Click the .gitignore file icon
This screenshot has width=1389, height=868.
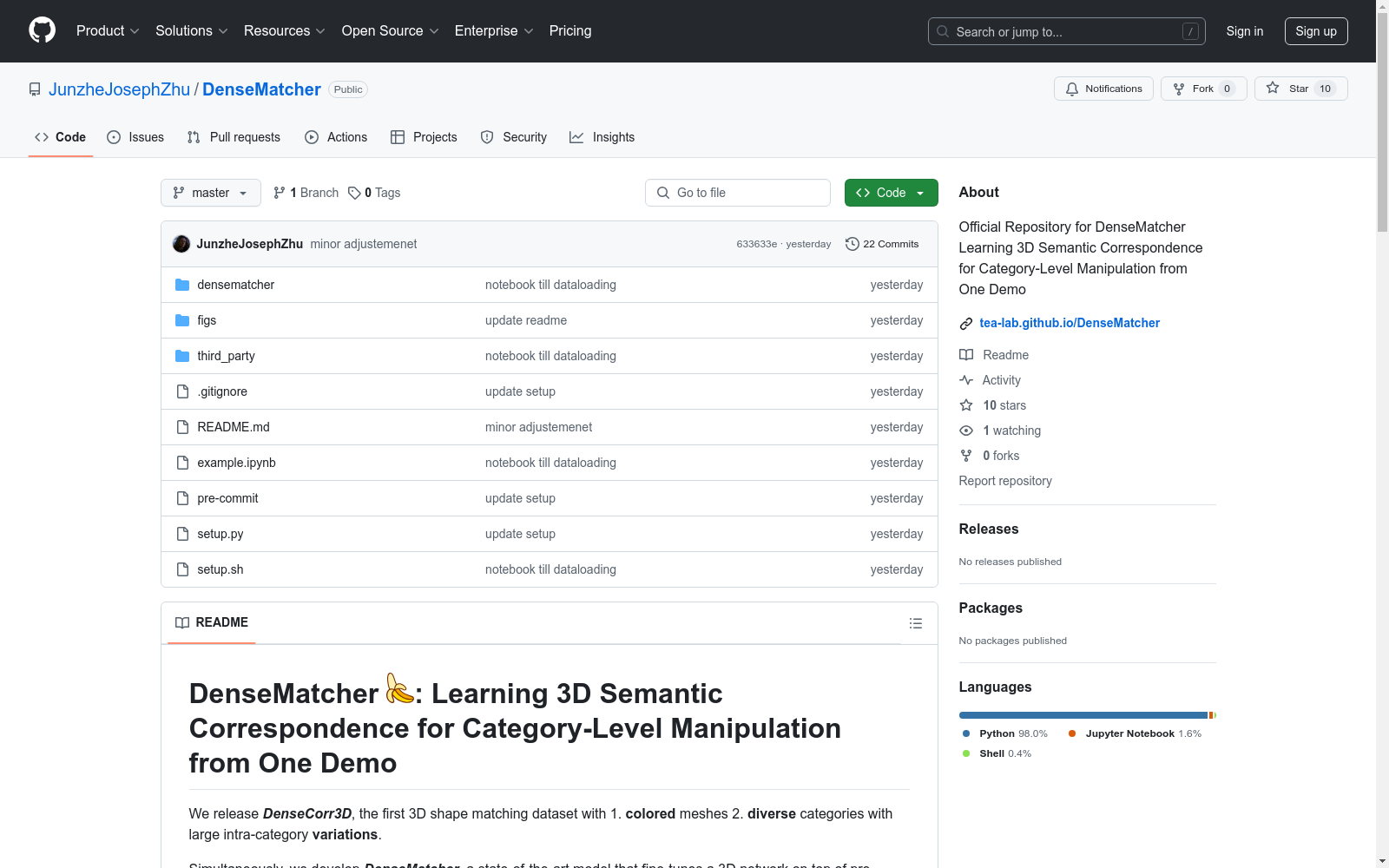[x=182, y=391]
